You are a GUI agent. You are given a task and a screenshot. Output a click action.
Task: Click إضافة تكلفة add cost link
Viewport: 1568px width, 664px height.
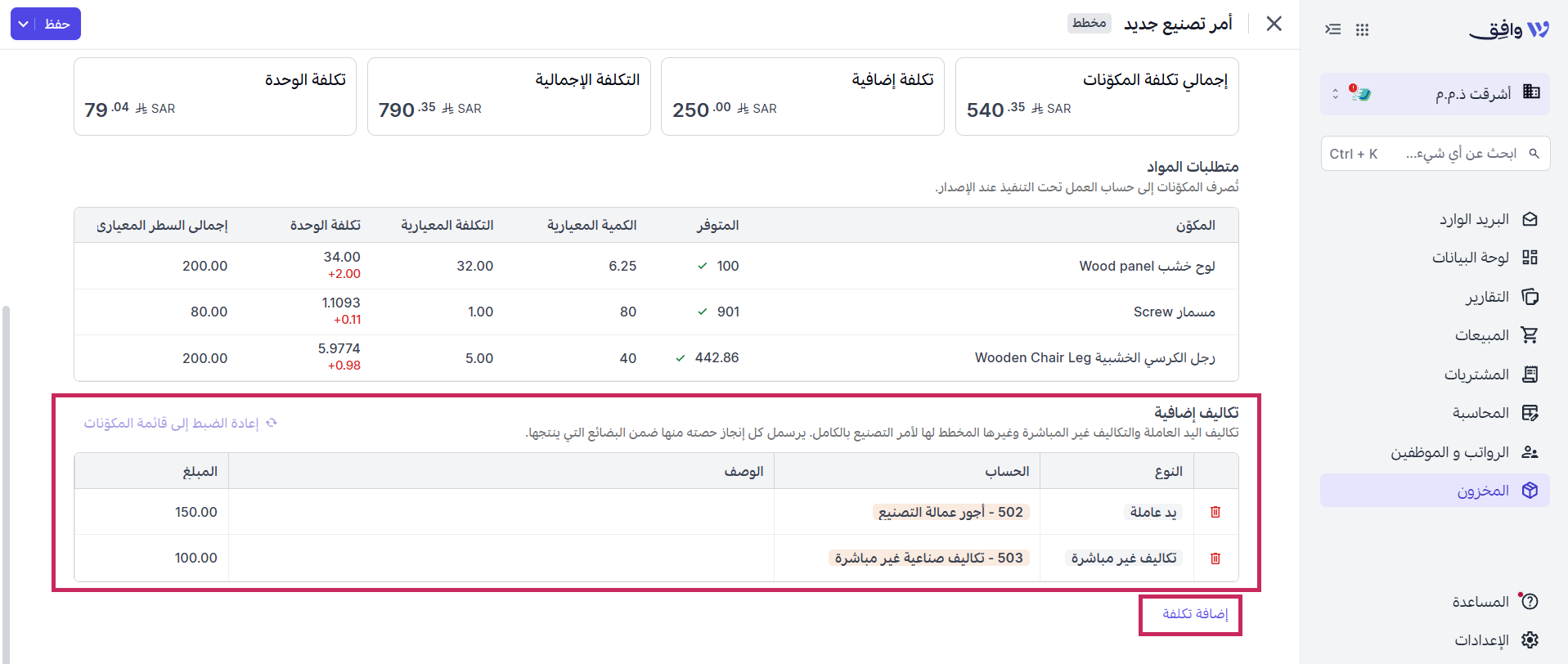1195,614
